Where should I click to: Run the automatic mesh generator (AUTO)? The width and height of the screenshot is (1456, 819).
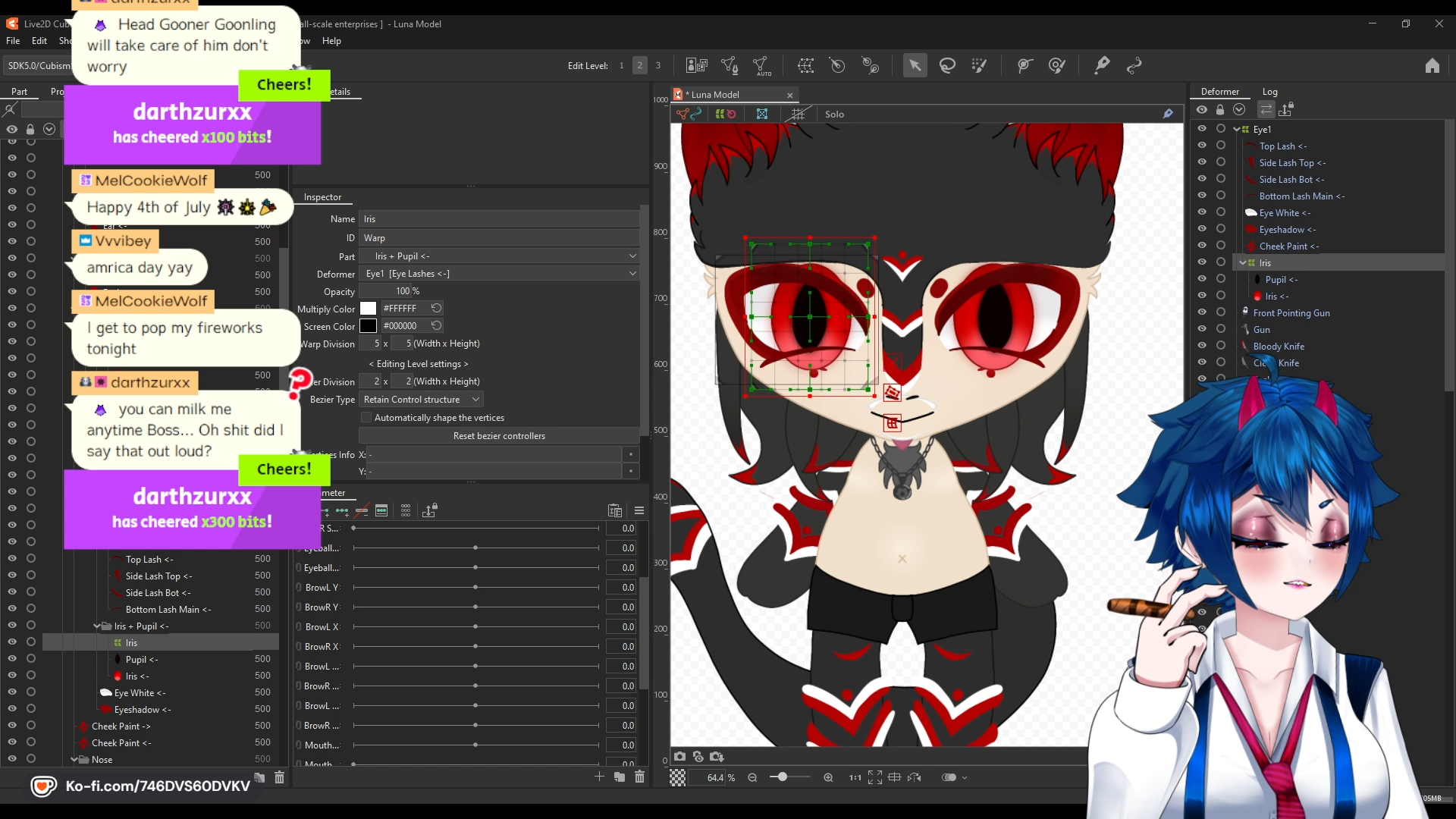click(761, 66)
